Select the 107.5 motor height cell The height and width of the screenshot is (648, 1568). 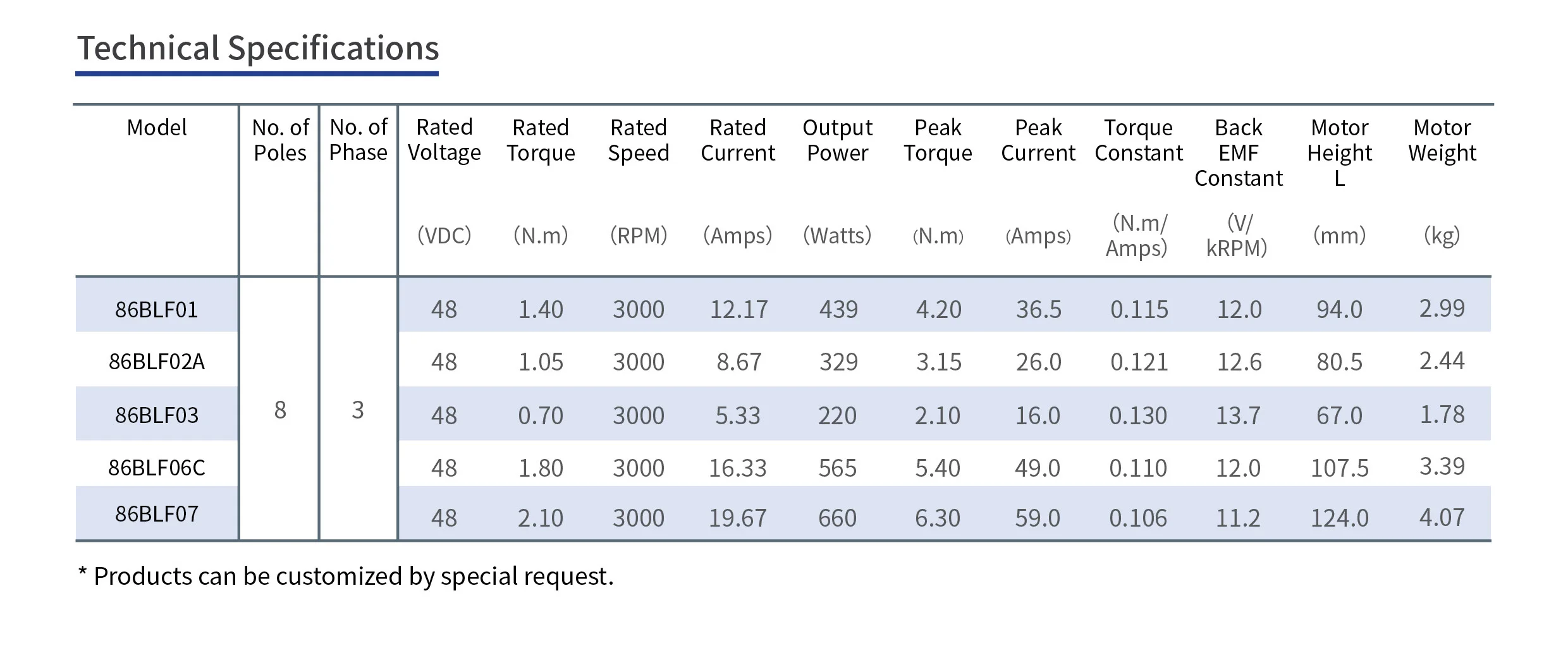tap(1339, 468)
